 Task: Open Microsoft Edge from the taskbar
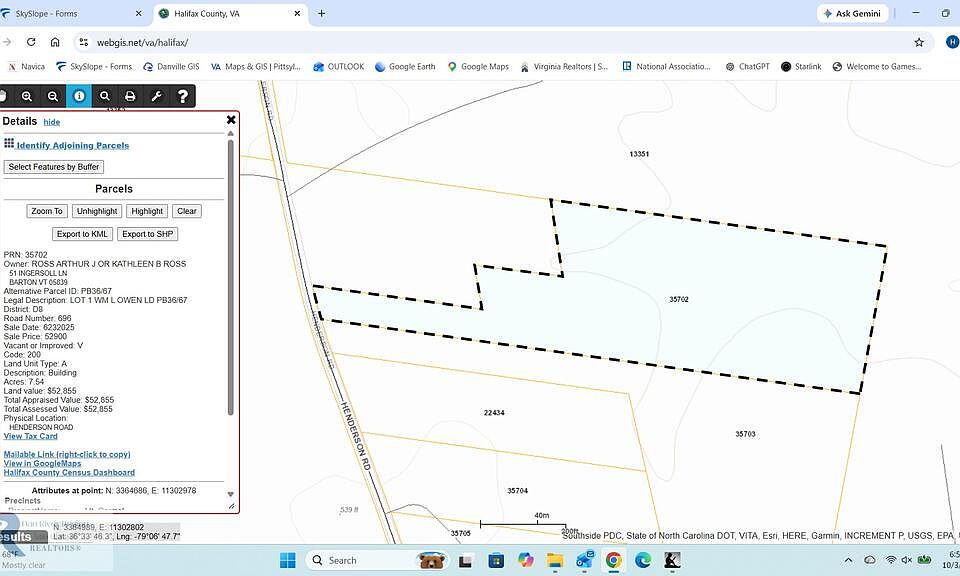click(x=643, y=560)
